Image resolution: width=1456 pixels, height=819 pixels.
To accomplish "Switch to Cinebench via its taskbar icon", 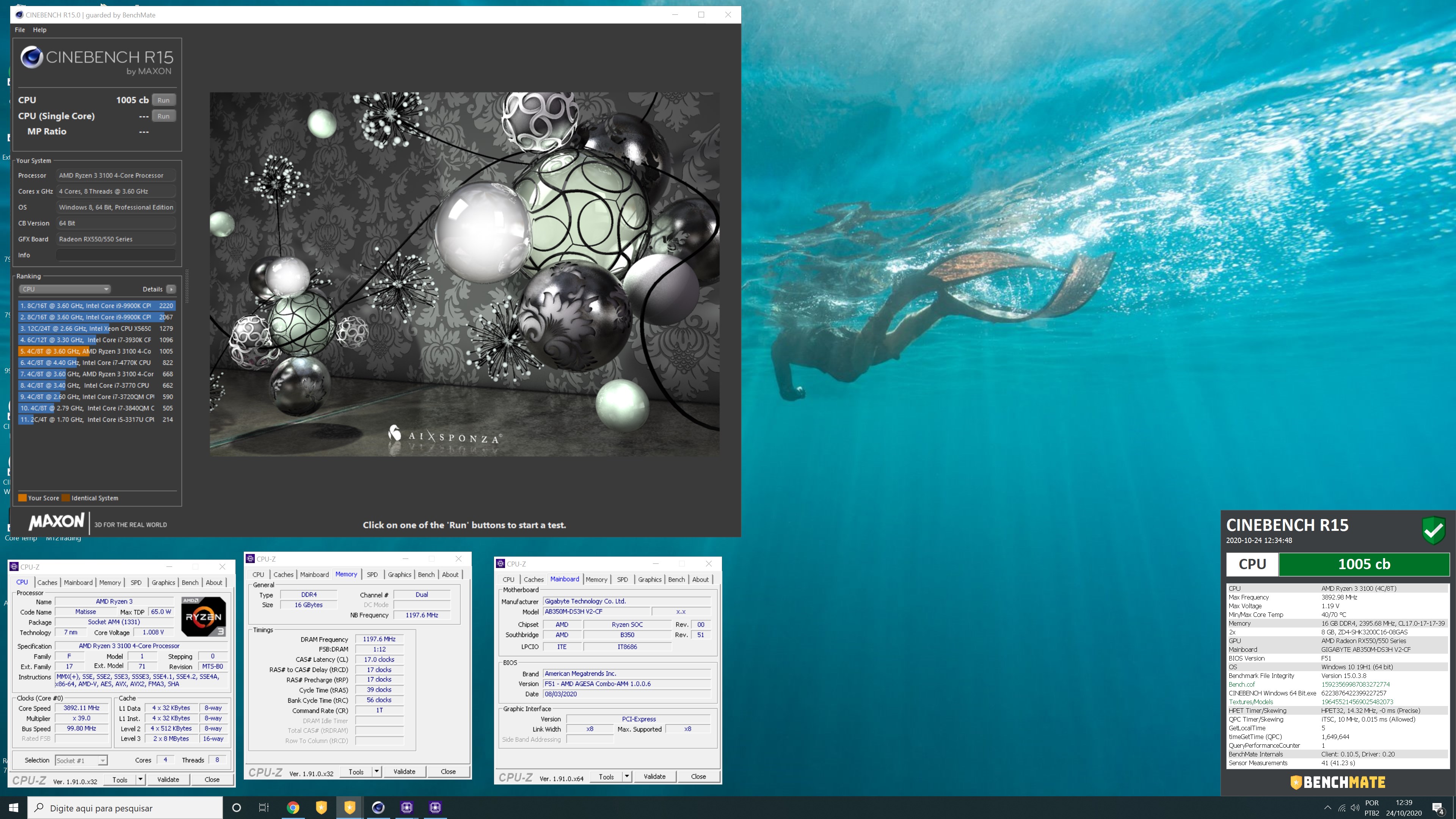I will click(x=378, y=808).
